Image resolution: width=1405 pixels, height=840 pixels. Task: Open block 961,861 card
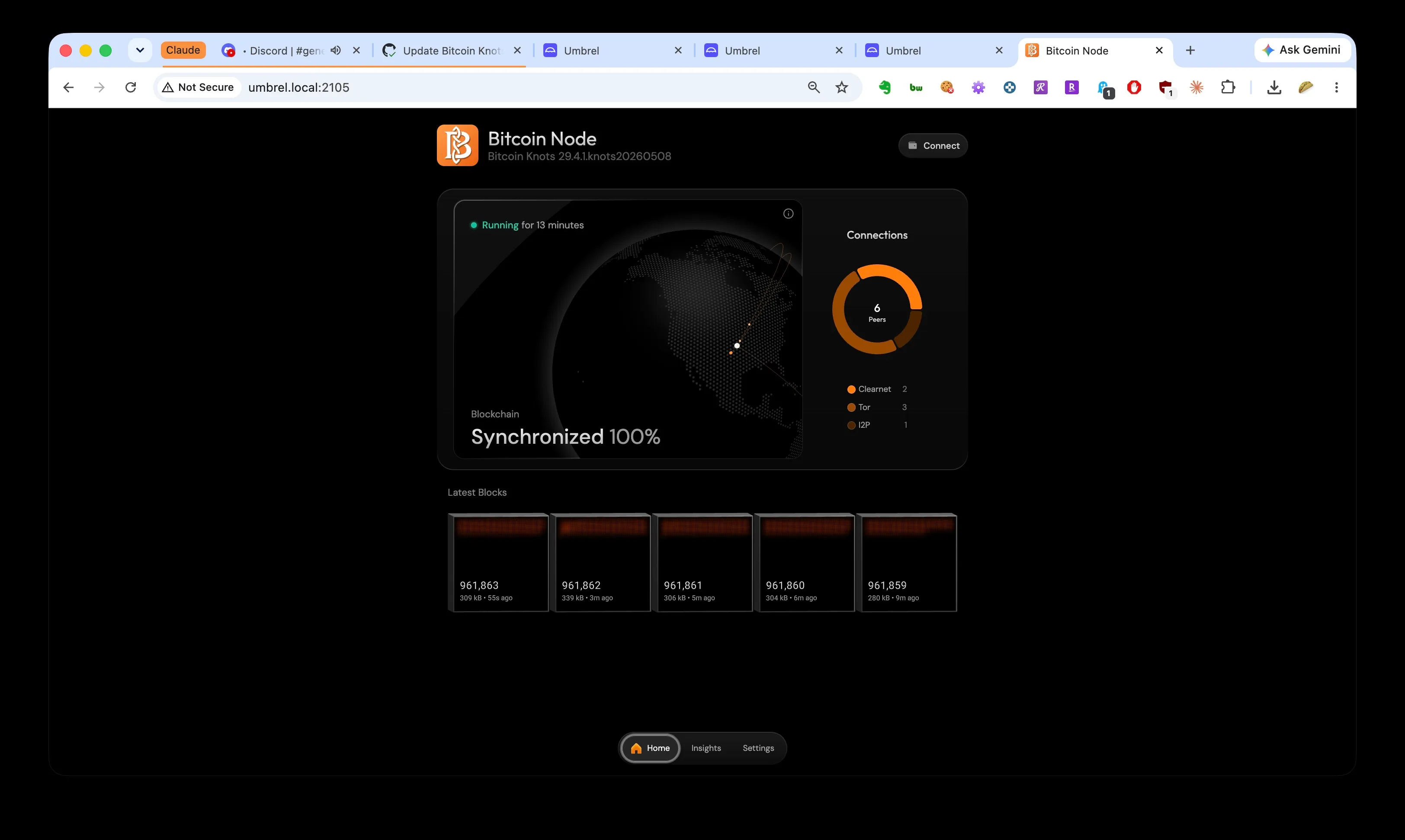click(x=702, y=563)
